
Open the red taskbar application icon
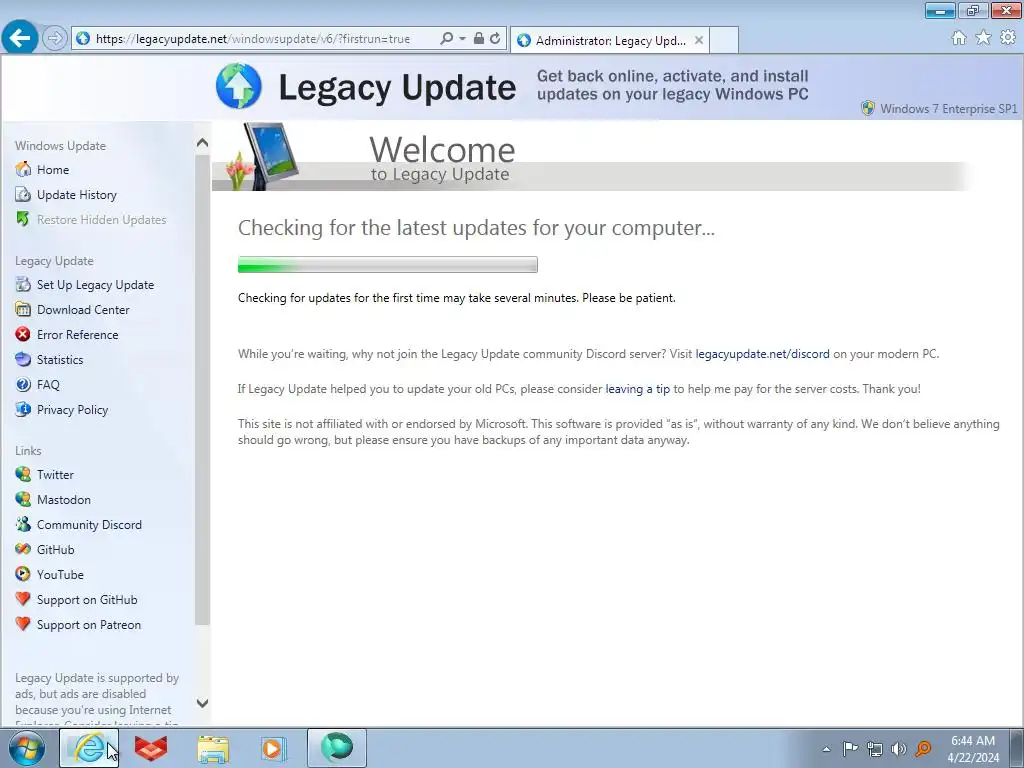click(x=151, y=748)
